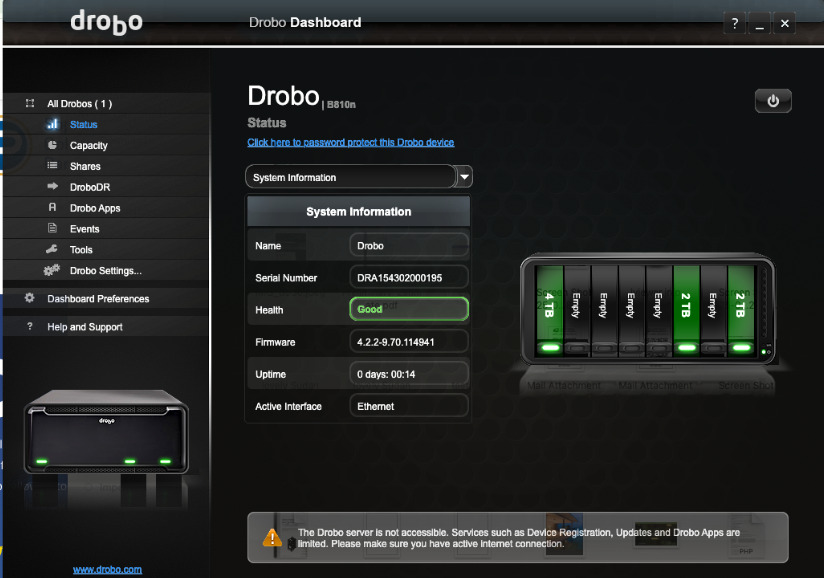Click the Active Interface value Ethernet
824x578 pixels.
[x=409, y=406]
